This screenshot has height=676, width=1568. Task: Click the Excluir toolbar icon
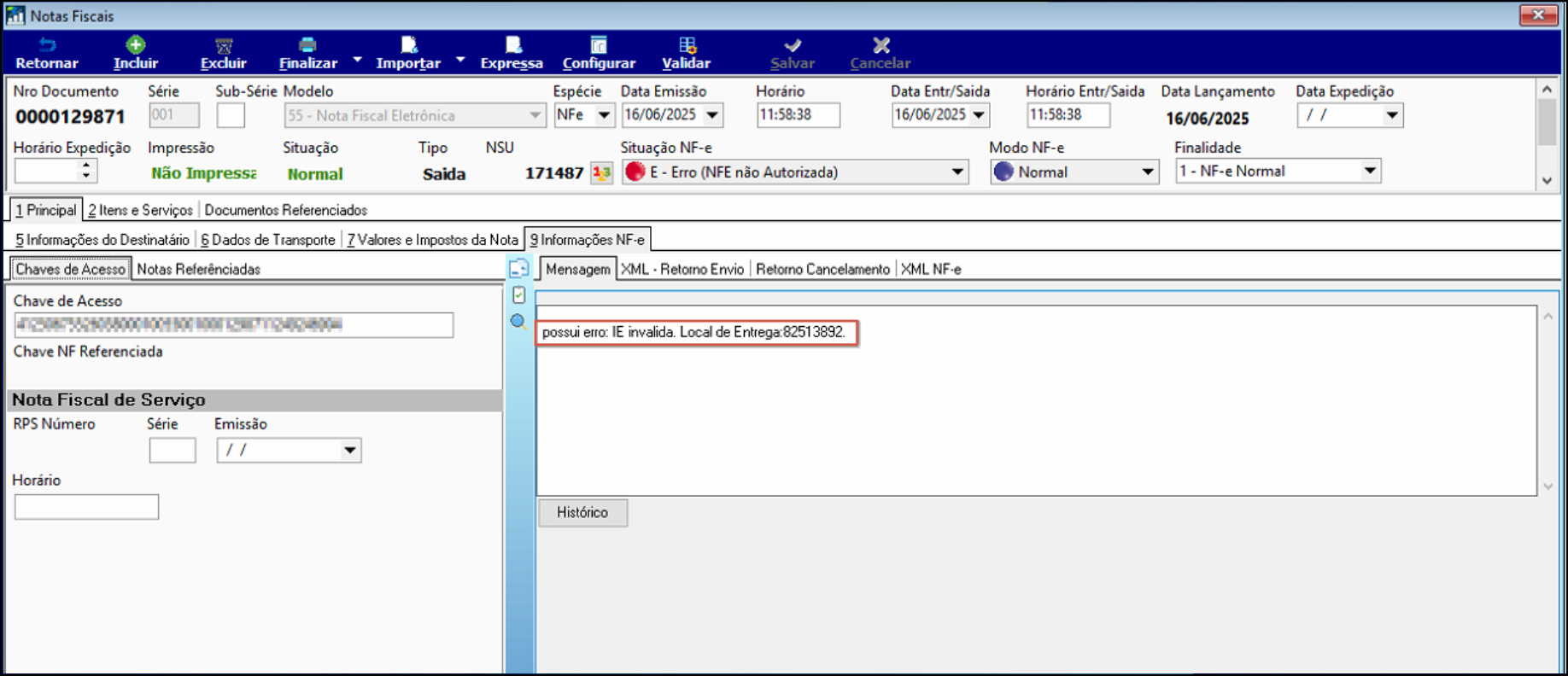tap(224, 45)
